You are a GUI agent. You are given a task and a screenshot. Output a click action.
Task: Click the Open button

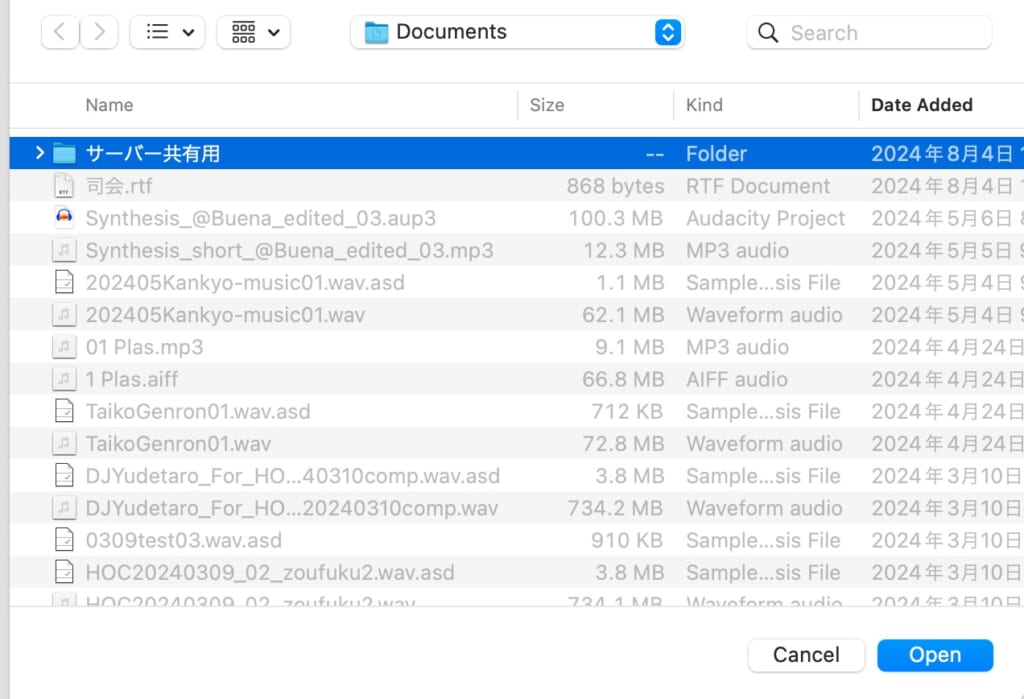click(x=935, y=655)
